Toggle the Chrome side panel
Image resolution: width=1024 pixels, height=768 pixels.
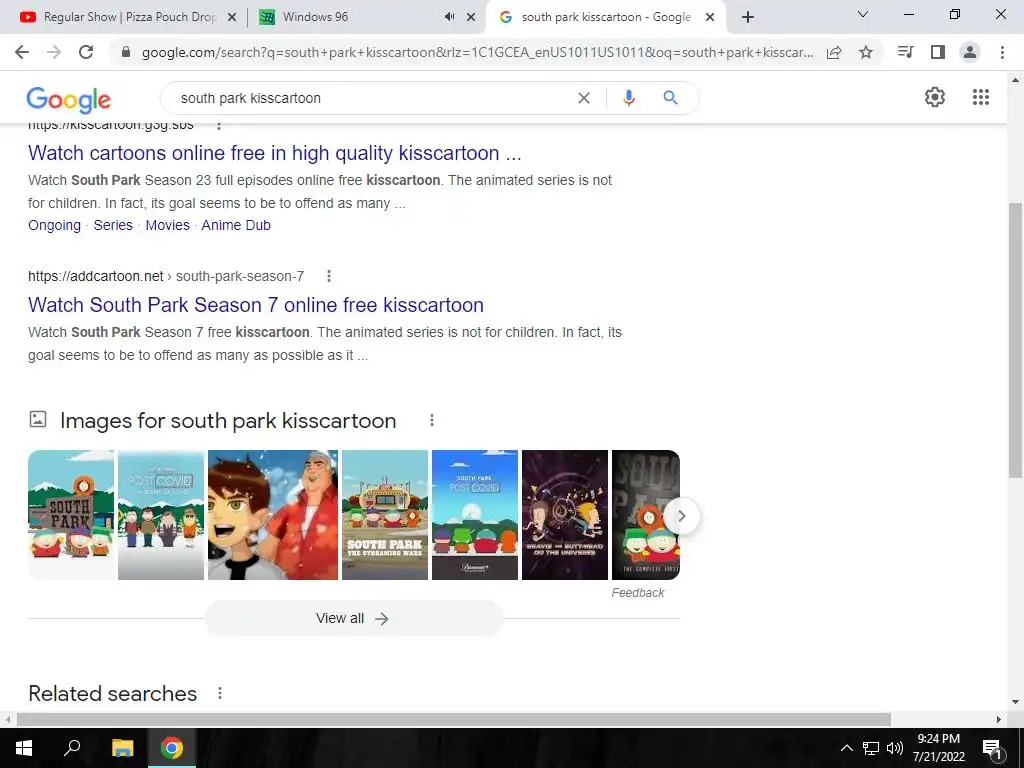tap(938, 52)
